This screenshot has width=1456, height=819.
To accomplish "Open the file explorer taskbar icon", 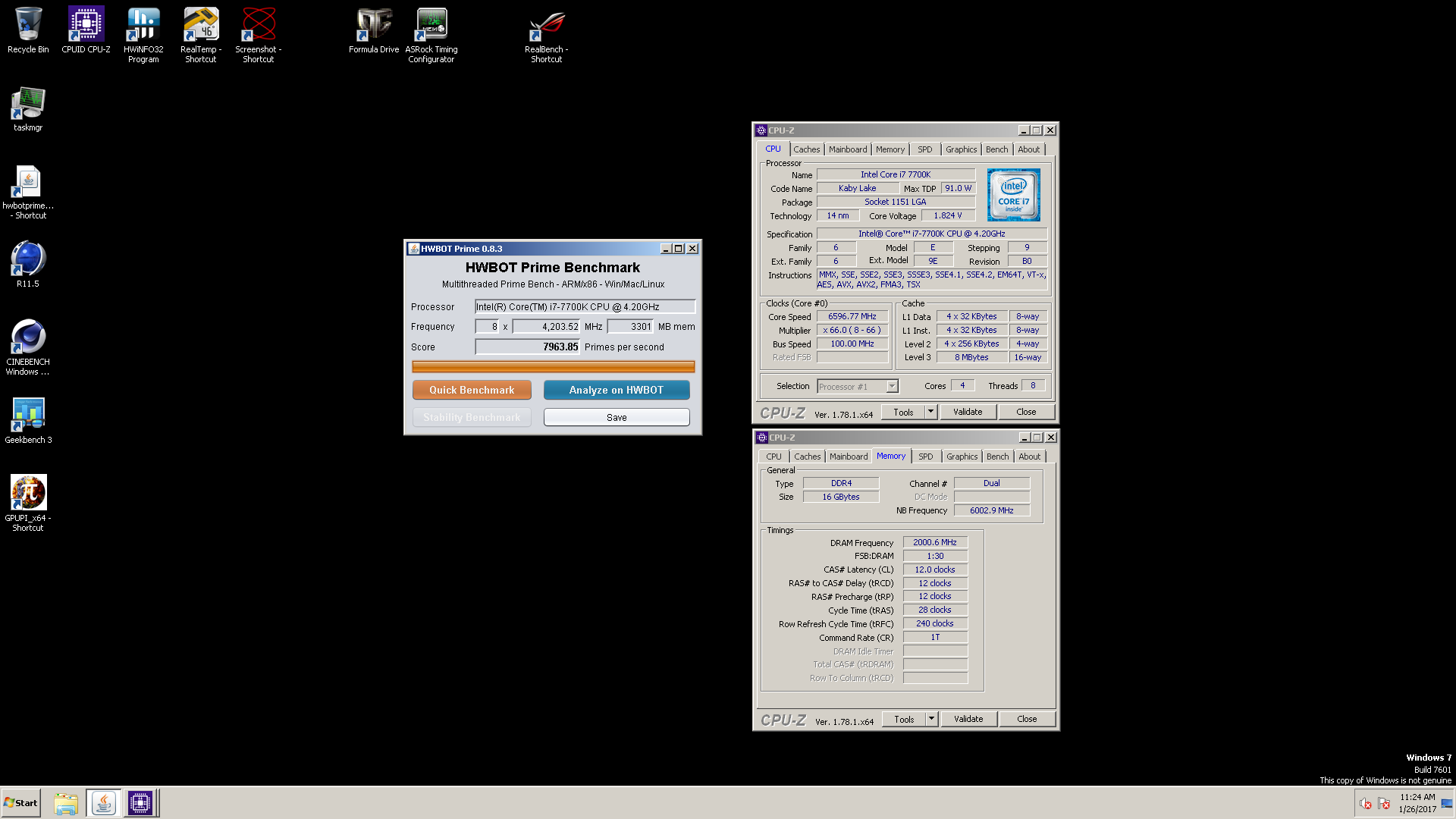I will pos(66,803).
